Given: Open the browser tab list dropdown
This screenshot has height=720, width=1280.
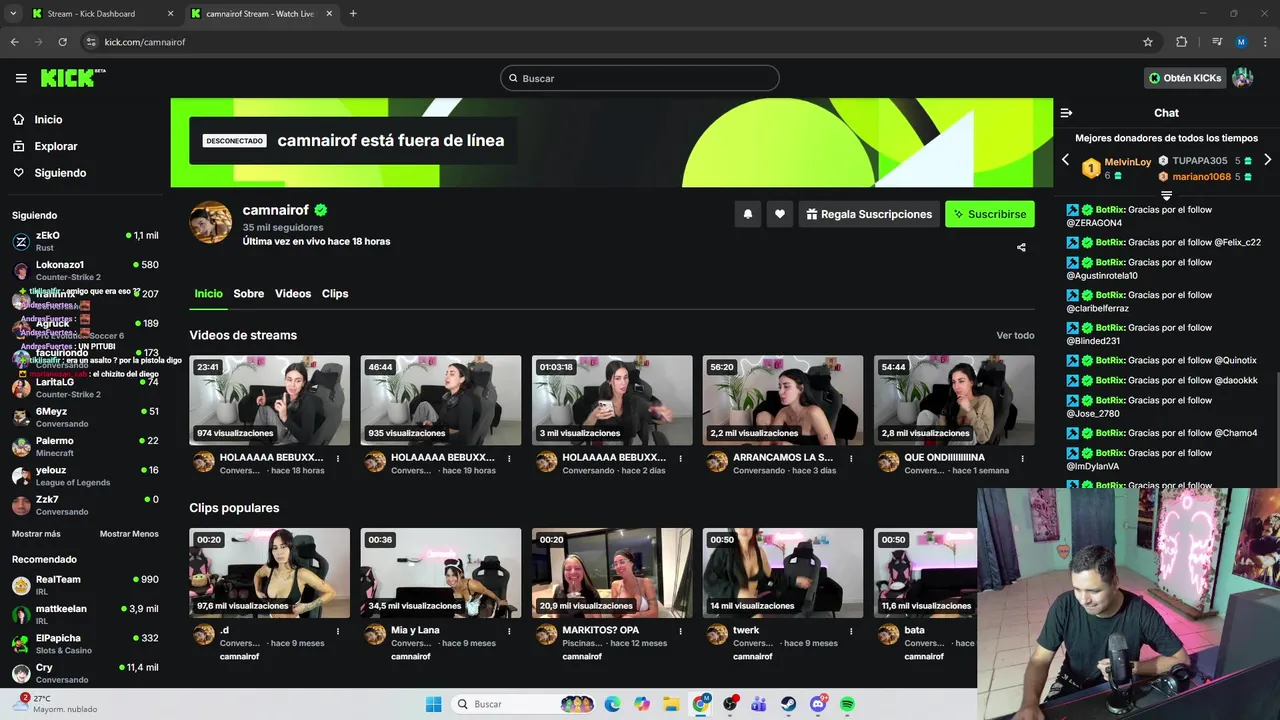Looking at the screenshot, I should (13, 14).
